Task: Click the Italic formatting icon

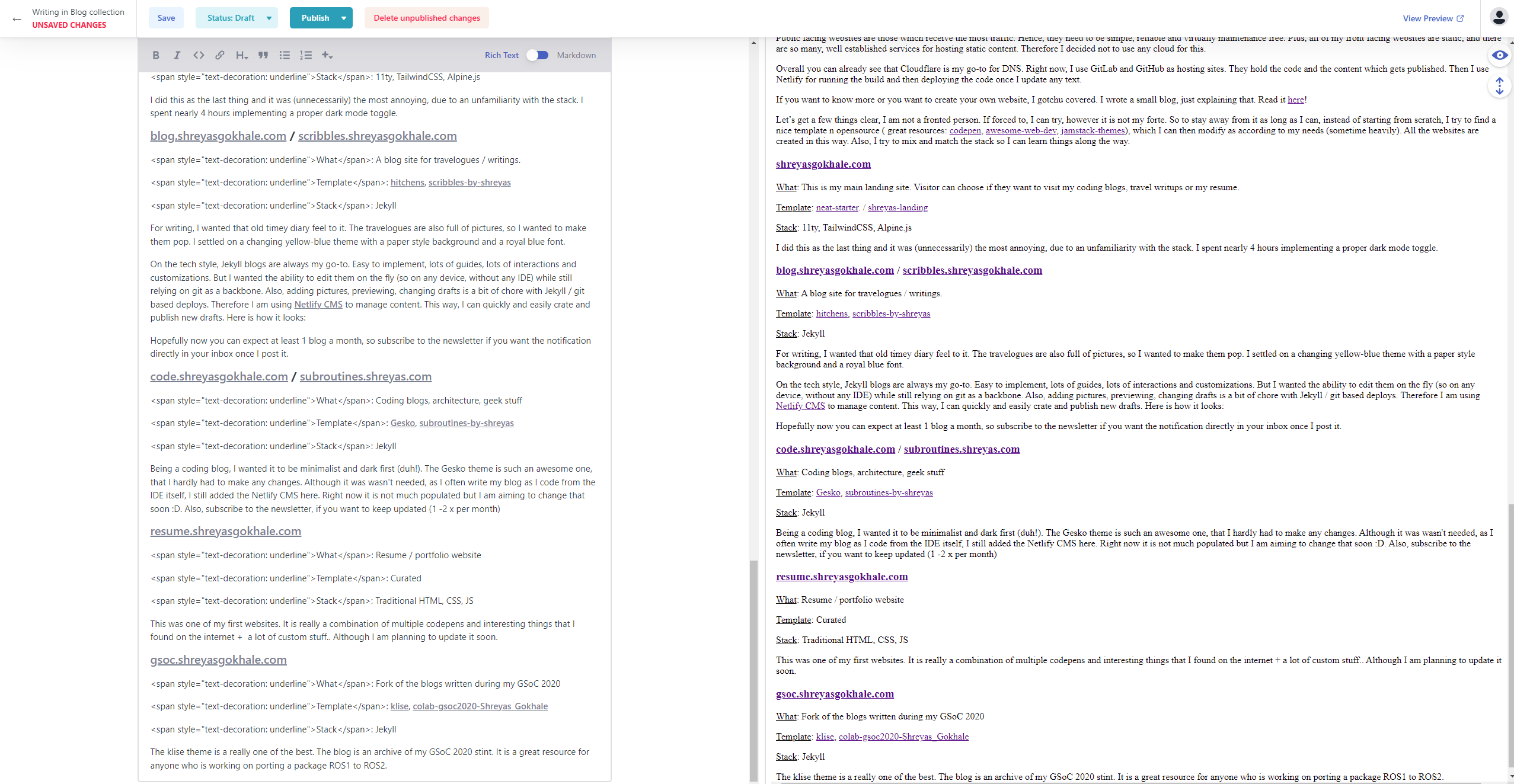Action: point(177,55)
